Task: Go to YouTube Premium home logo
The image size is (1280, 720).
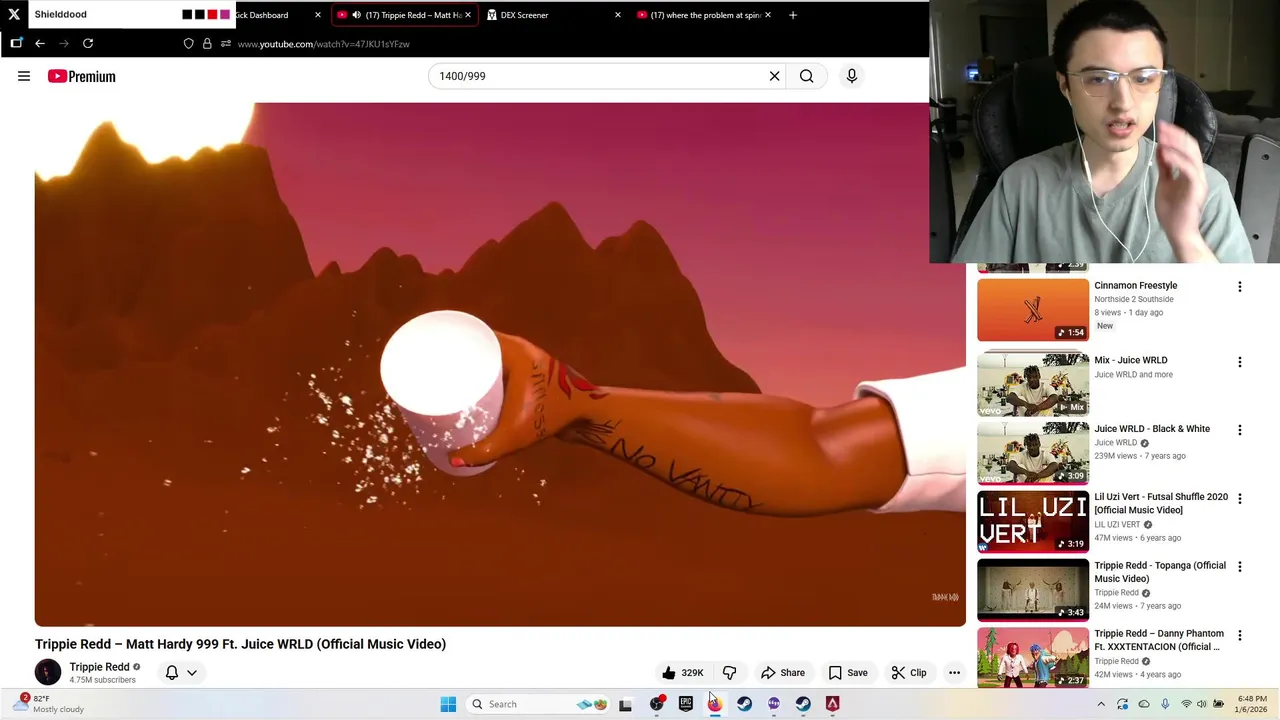Action: click(x=82, y=76)
